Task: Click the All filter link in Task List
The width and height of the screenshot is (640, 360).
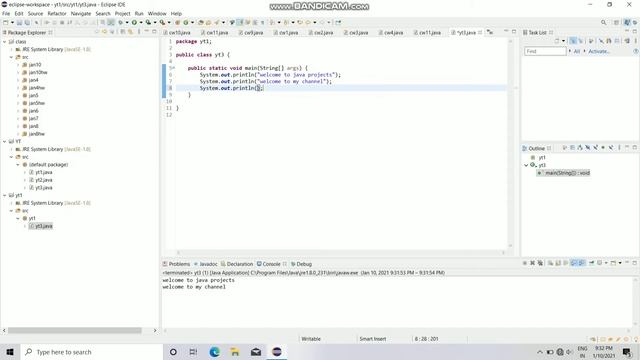Action: pos(577,51)
